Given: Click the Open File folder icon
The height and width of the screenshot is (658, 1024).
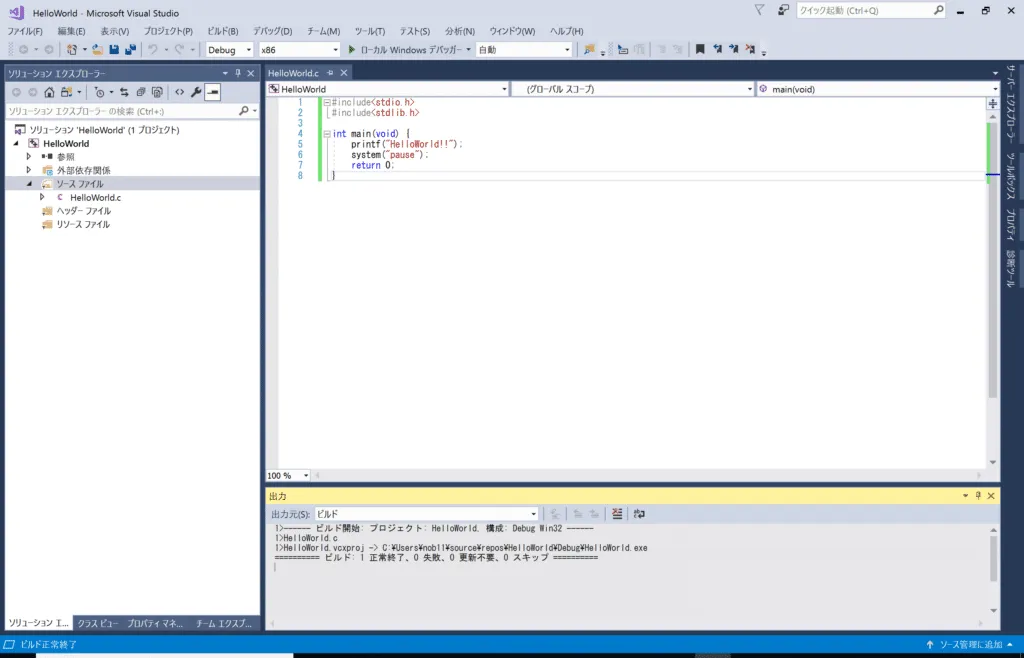Looking at the screenshot, I should 97,50.
